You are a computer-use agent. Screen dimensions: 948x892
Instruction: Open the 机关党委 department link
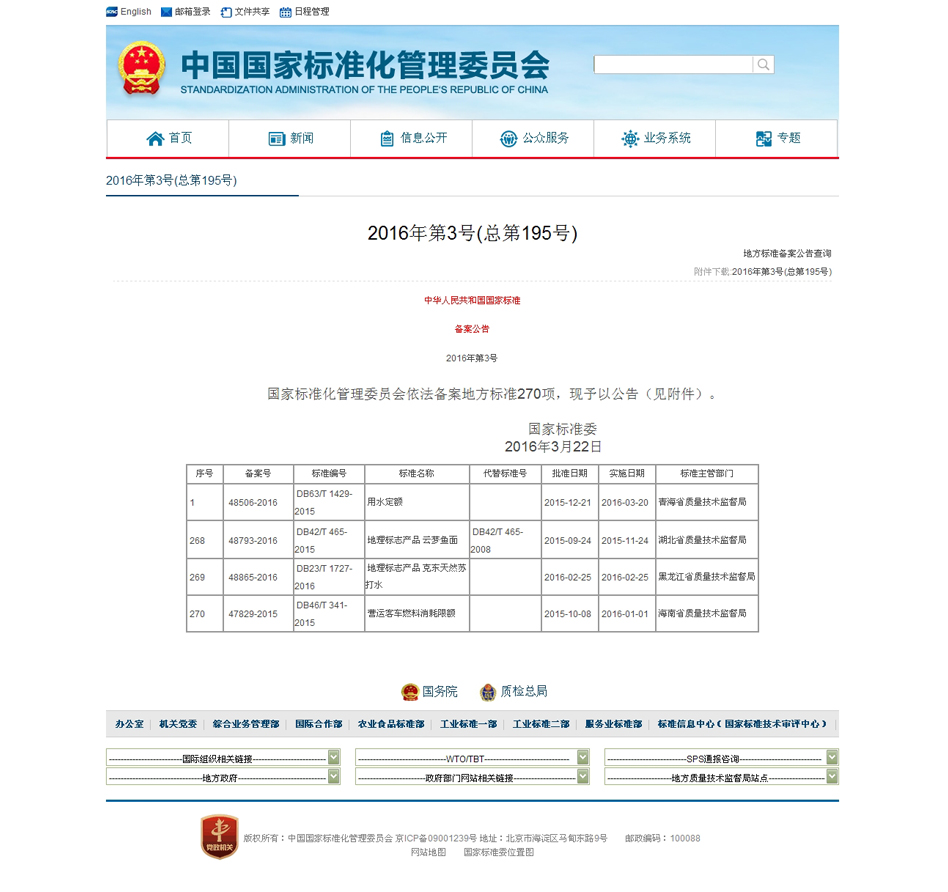tap(178, 724)
